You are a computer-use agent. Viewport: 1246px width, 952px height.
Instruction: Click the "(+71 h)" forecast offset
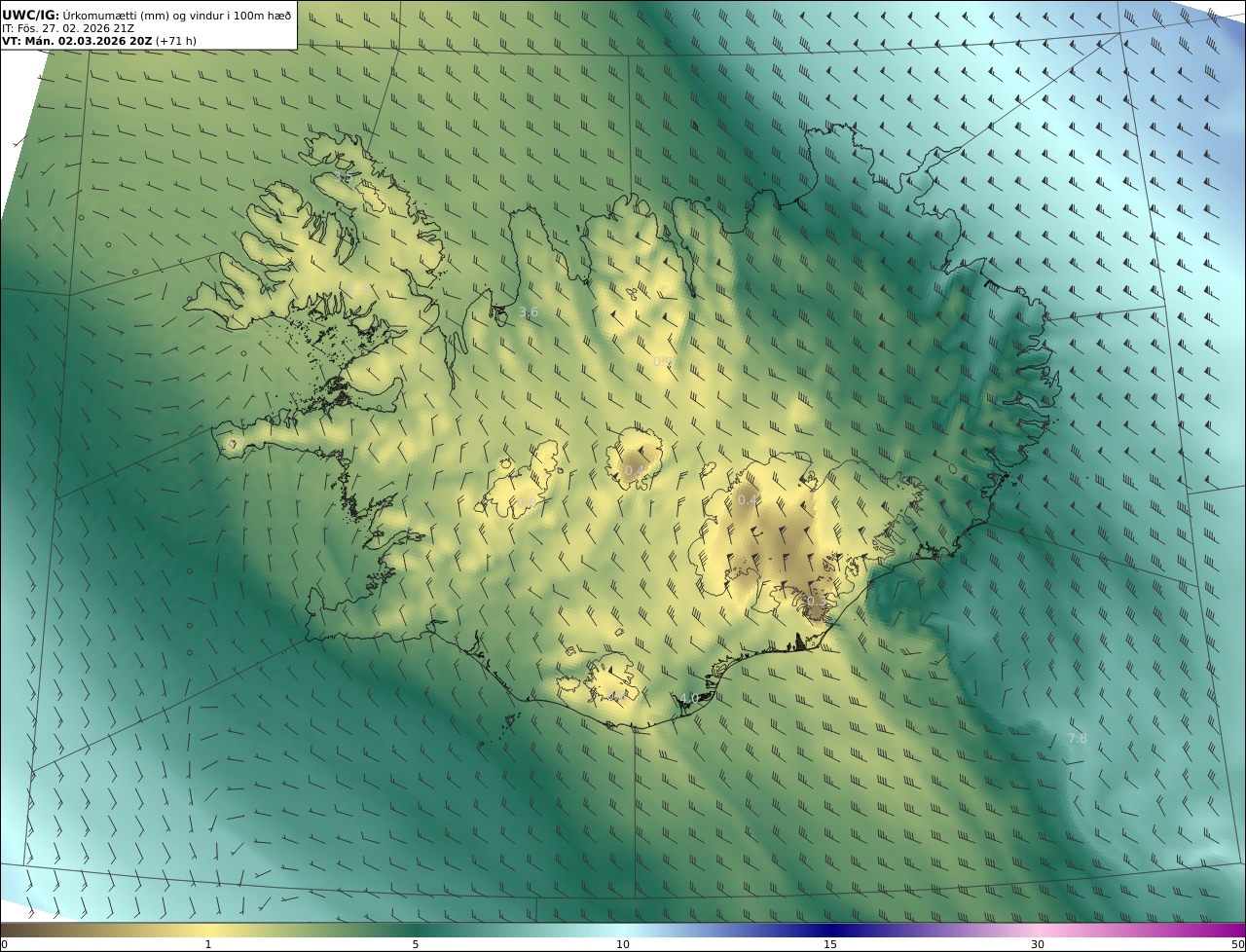pyautogui.click(x=176, y=42)
